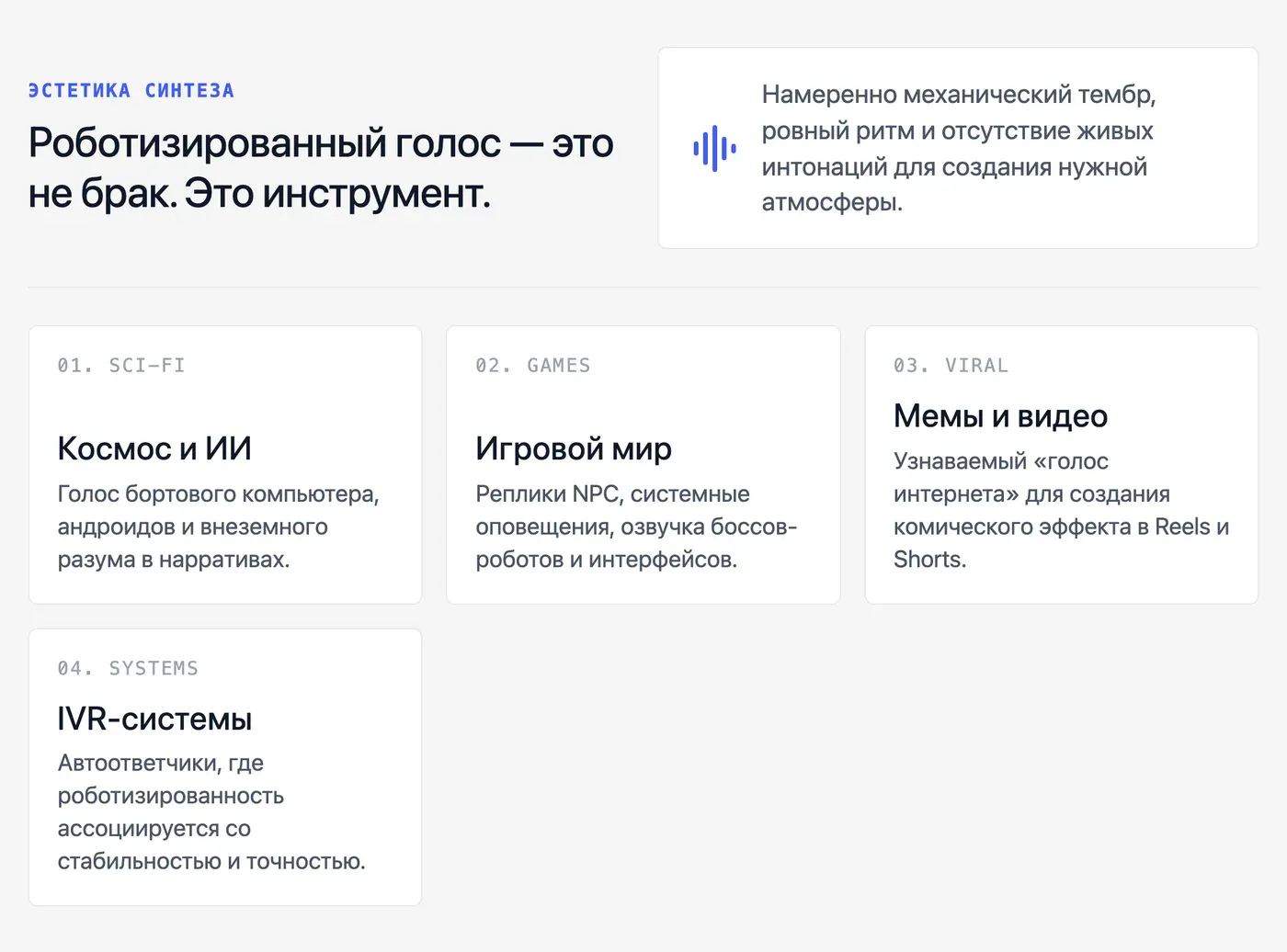Click the '02. GAMES' label

click(533, 366)
